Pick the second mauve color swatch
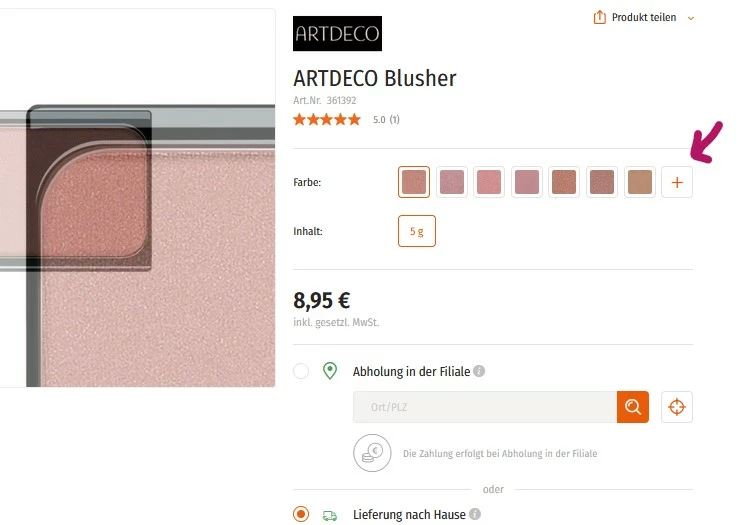 452,182
